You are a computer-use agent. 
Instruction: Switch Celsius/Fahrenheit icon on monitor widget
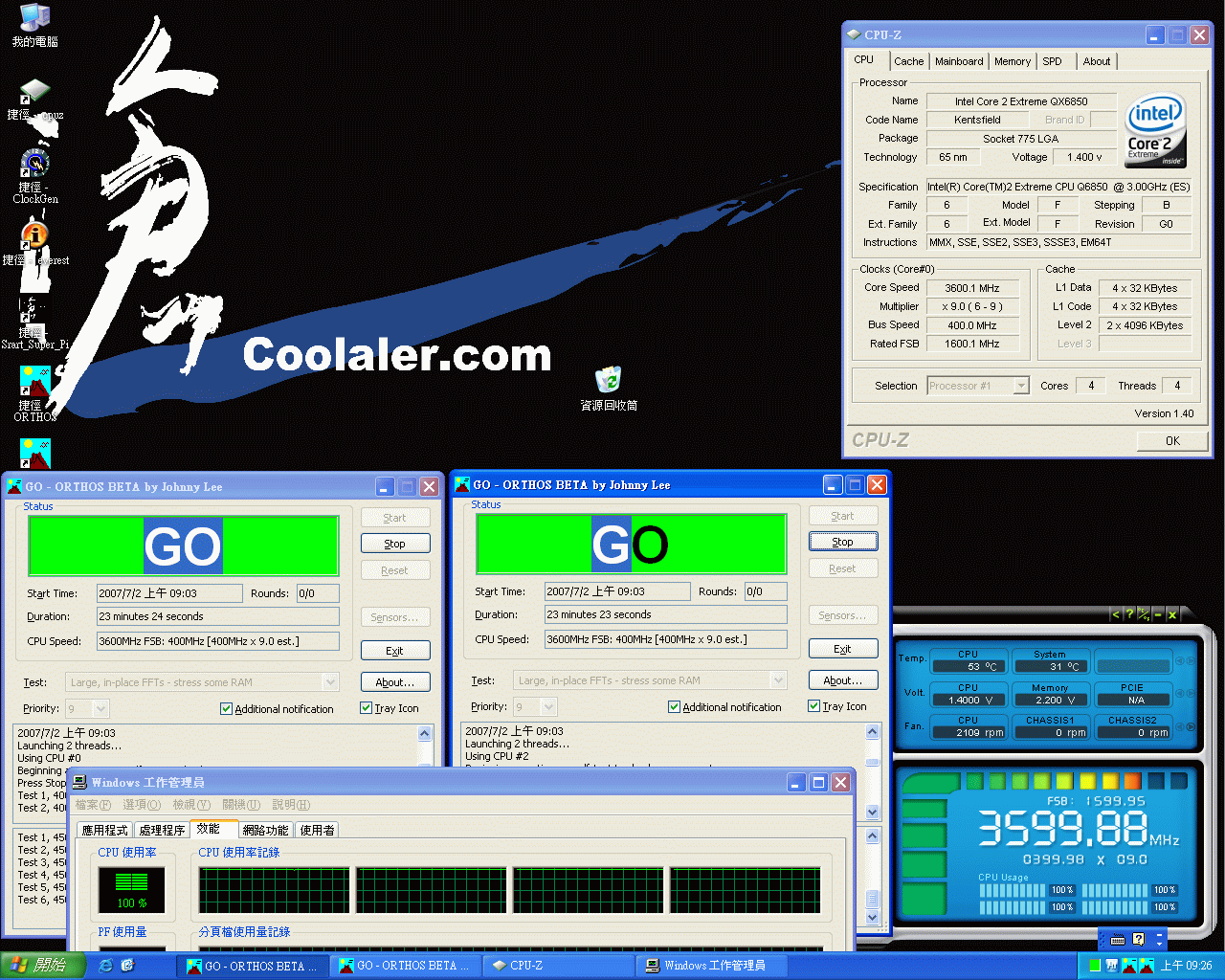pos(1144,613)
